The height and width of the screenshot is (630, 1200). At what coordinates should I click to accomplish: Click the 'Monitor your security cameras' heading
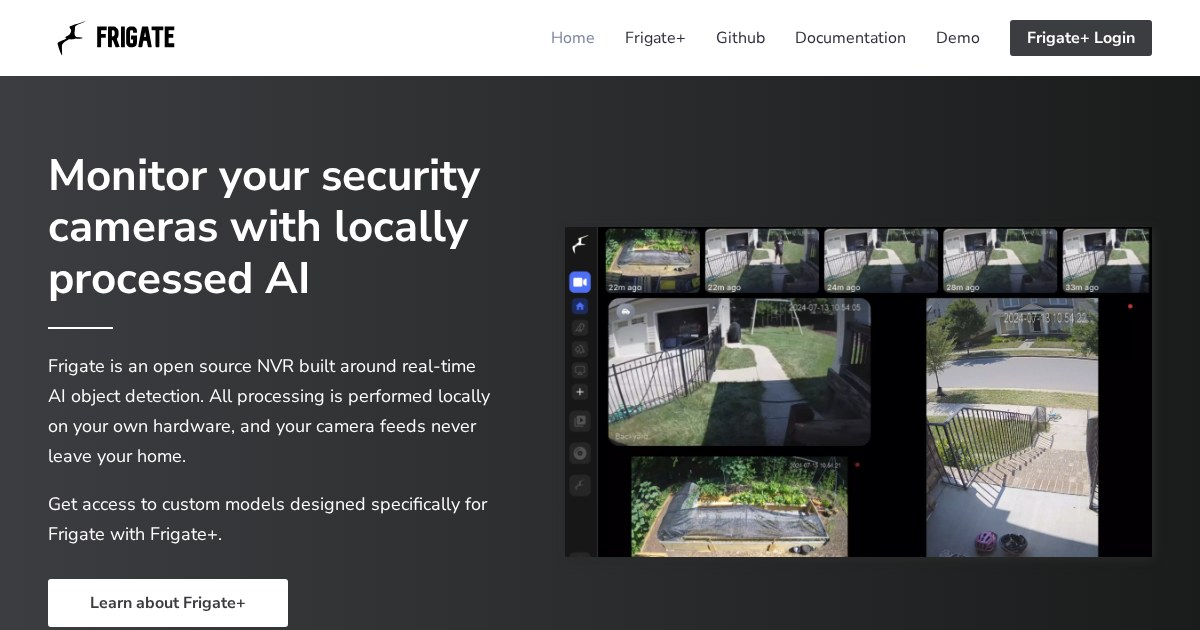coord(265,227)
